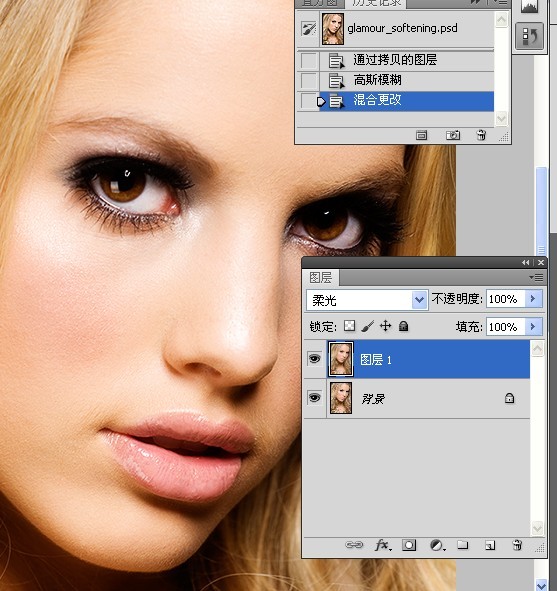Select the 图层 1 layer
The height and width of the screenshot is (591, 557).
[x=428, y=359]
